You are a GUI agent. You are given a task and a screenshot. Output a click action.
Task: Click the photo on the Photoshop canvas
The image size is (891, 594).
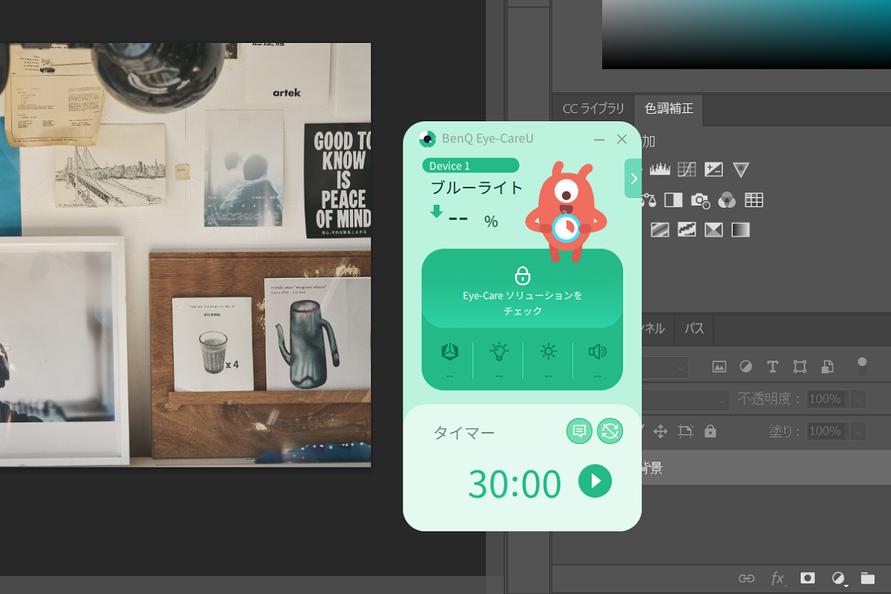pyautogui.click(x=185, y=255)
